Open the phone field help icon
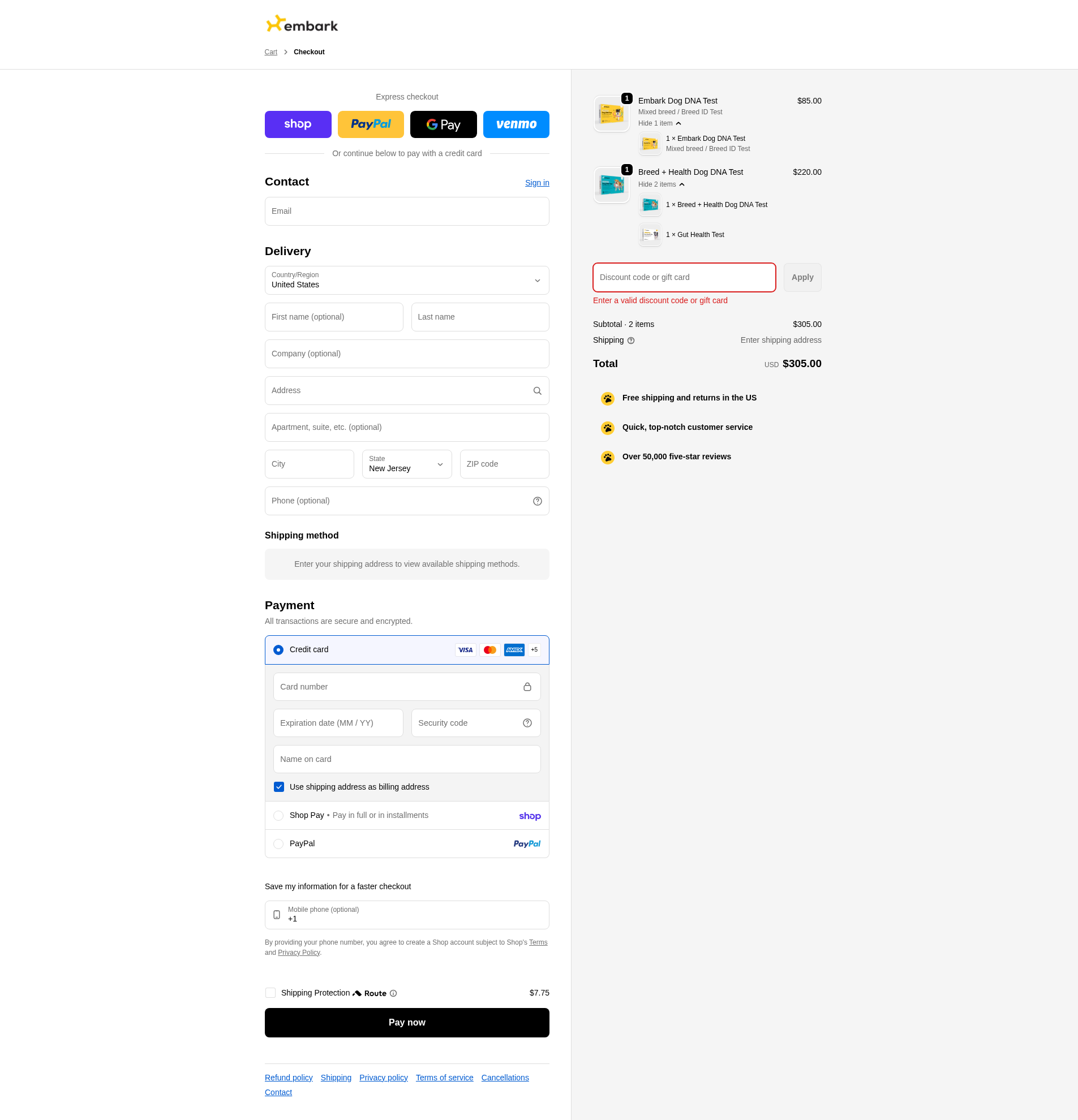1078x1120 pixels. (537, 501)
